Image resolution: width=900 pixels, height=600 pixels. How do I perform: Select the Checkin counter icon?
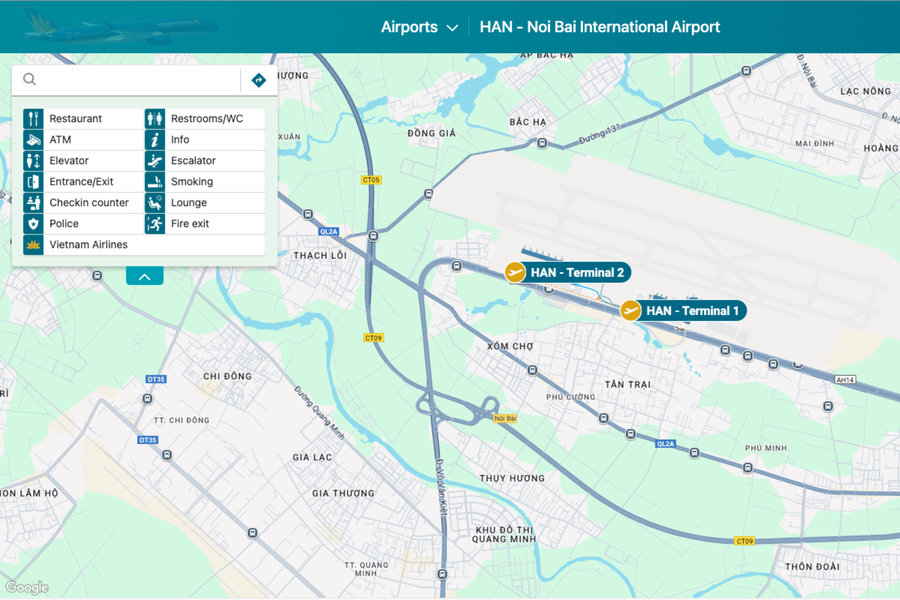(33, 202)
